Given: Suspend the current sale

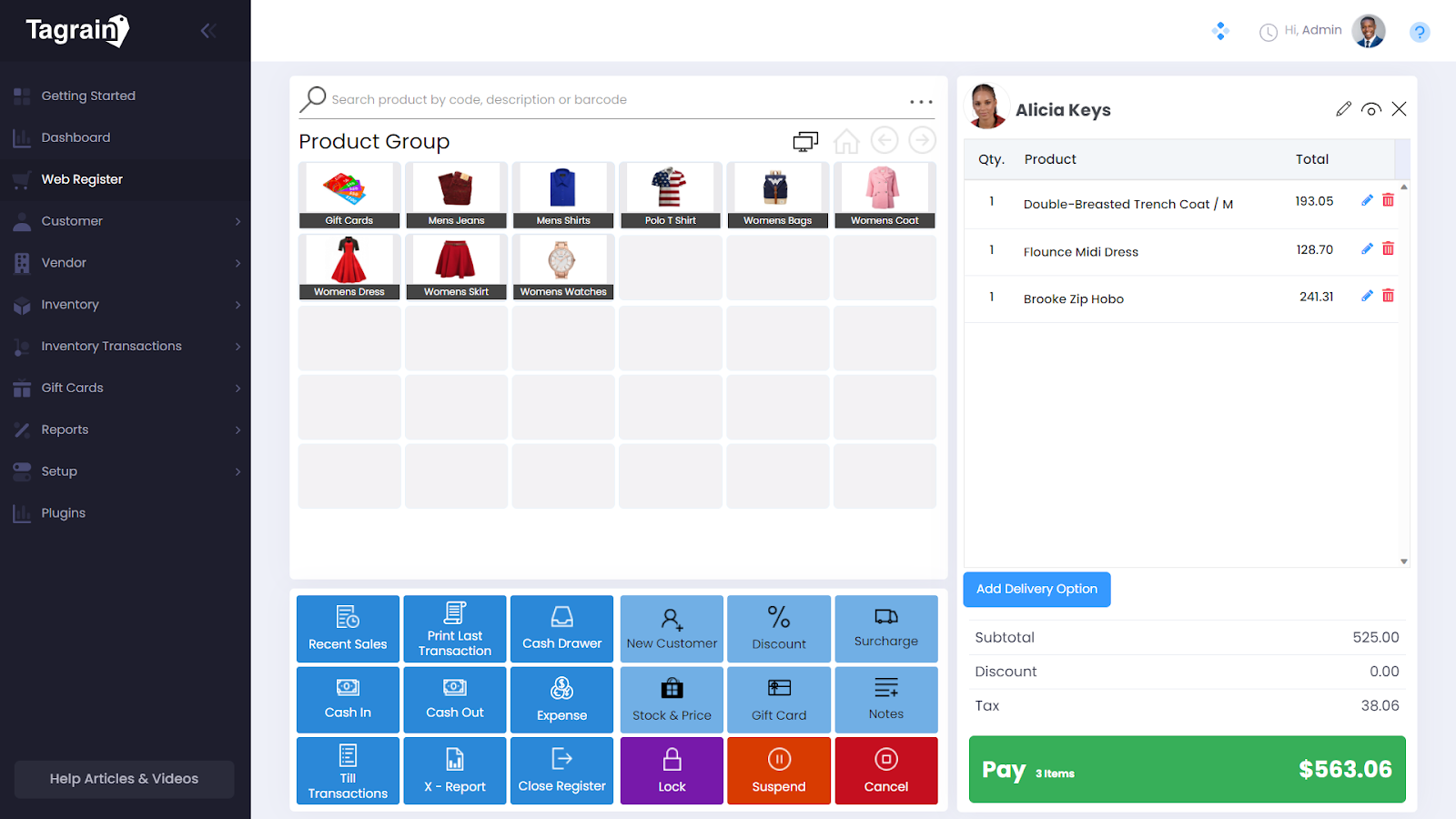Looking at the screenshot, I should coord(778,770).
